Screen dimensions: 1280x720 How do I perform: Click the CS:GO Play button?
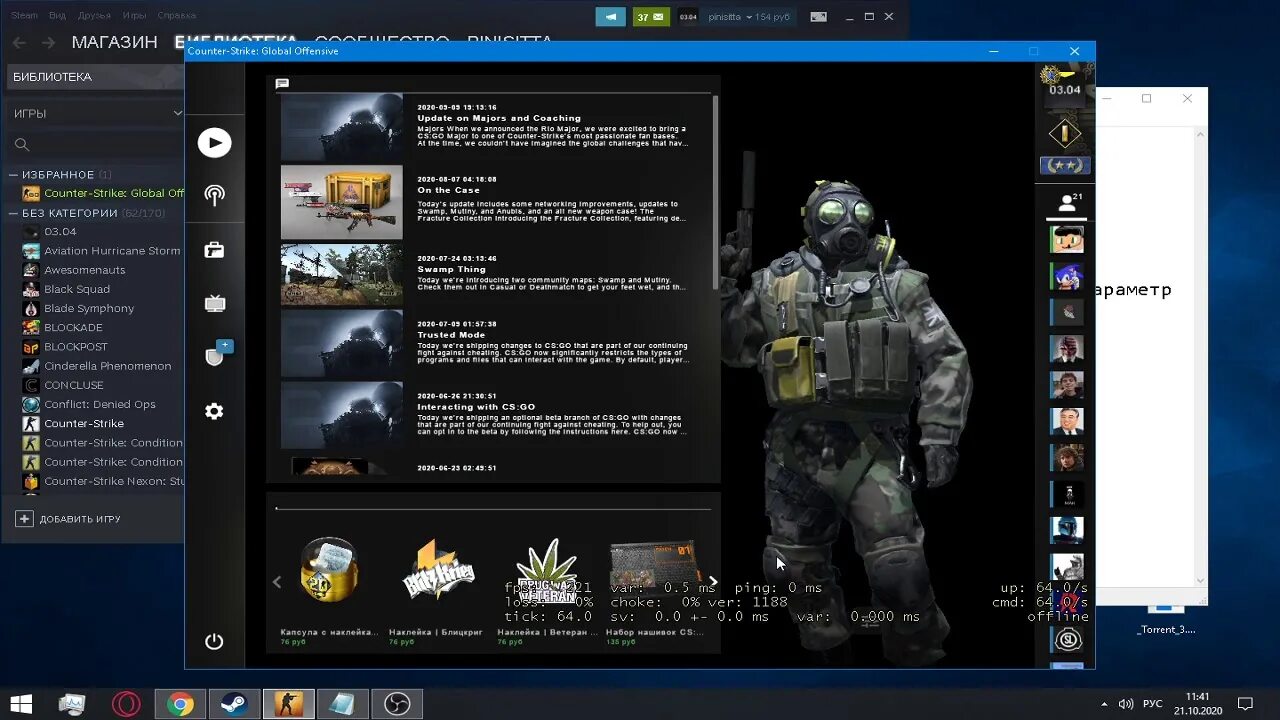coord(214,142)
